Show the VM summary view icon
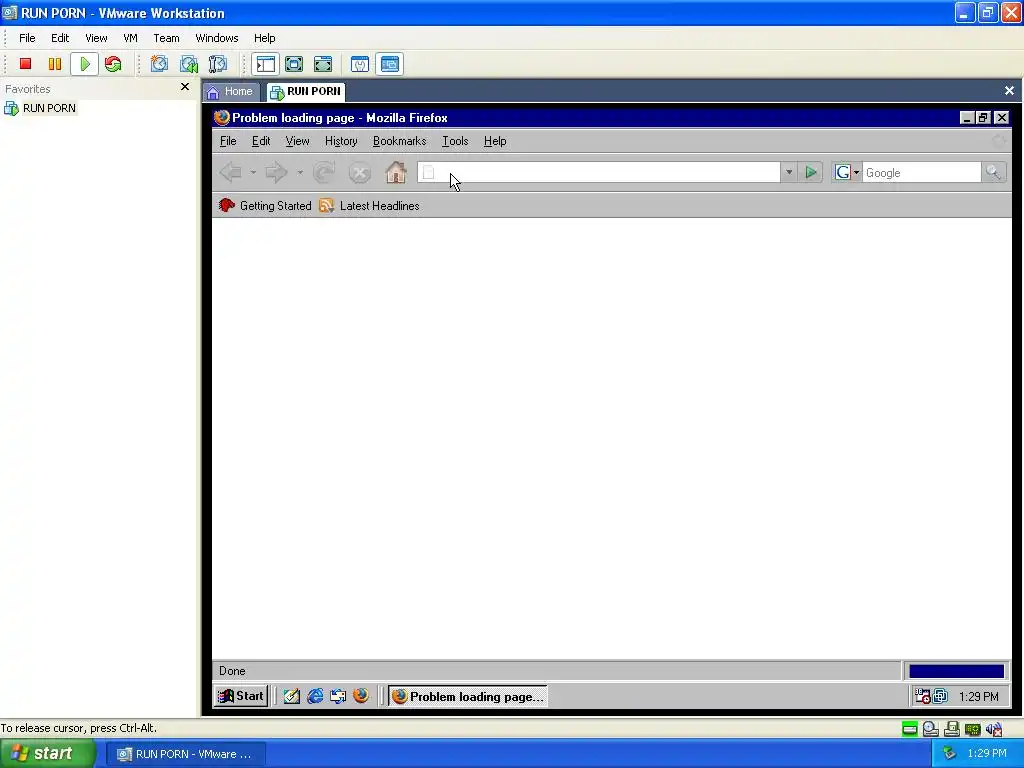The width and height of the screenshot is (1024, 768). click(360, 64)
